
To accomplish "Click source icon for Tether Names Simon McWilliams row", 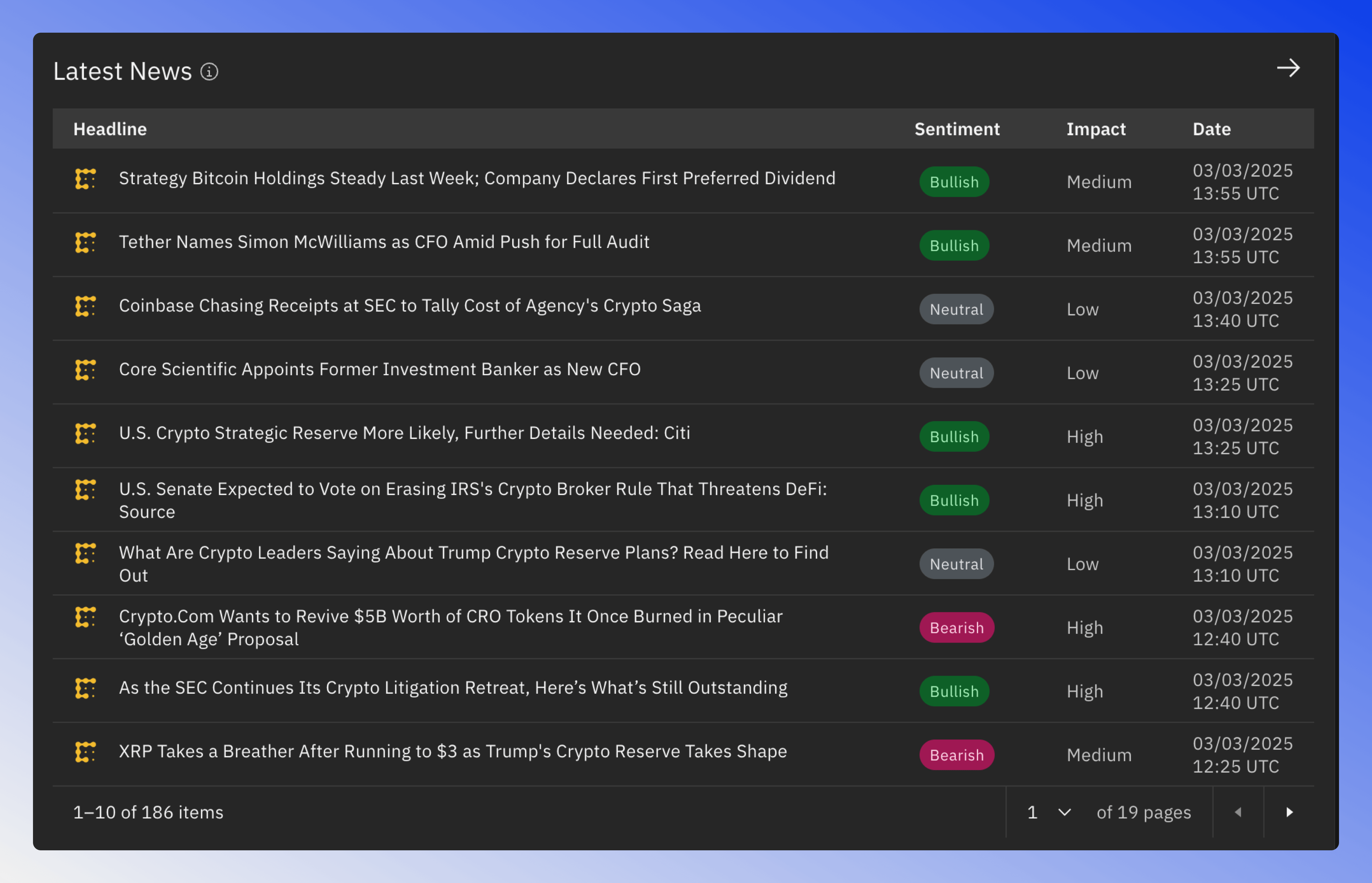I will coord(85,242).
